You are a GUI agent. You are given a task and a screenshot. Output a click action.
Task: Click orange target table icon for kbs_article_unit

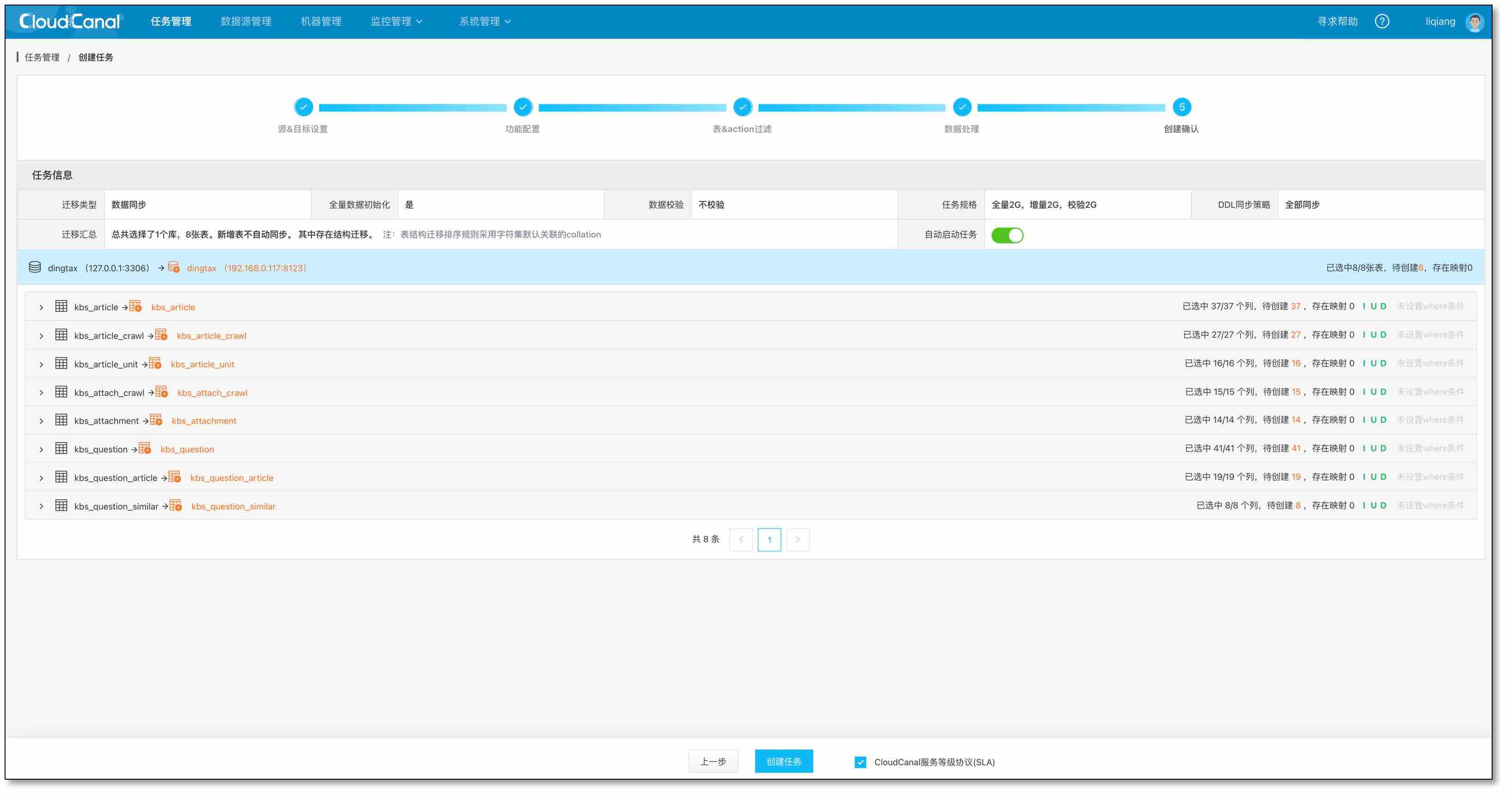tap(155, 364)
